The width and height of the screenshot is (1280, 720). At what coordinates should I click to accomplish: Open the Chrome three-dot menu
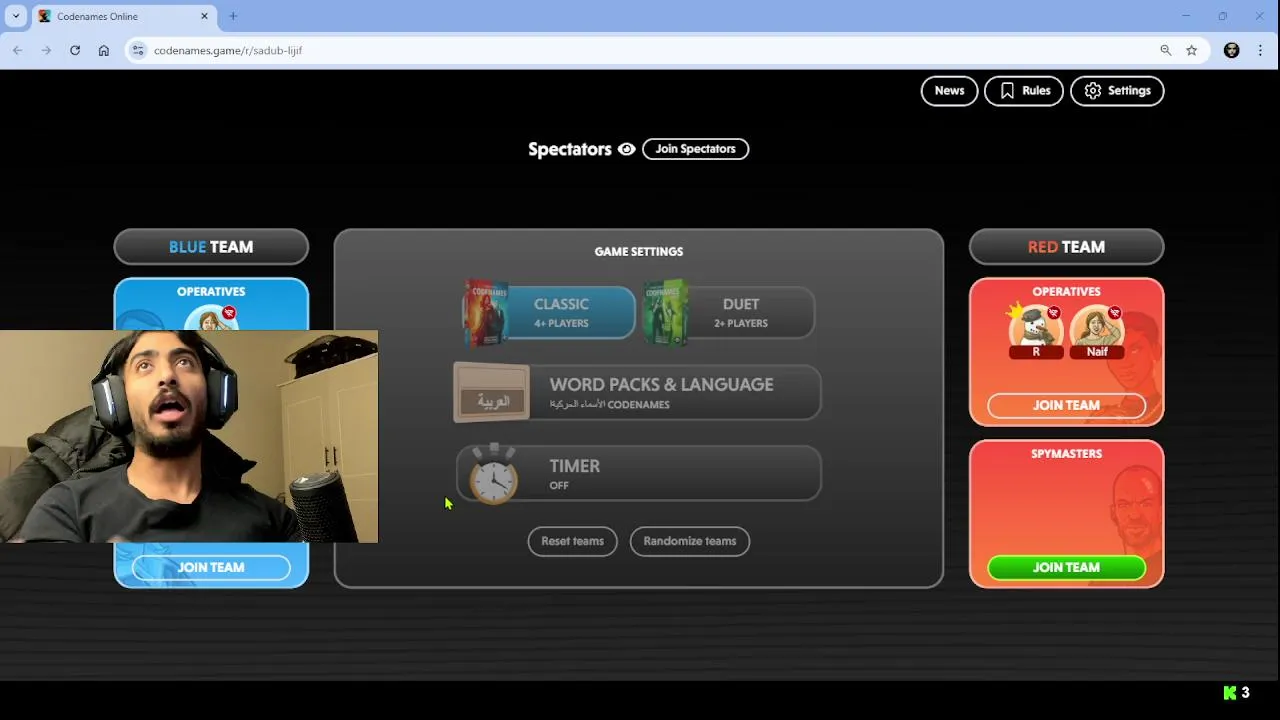[x=1261, y=50]
